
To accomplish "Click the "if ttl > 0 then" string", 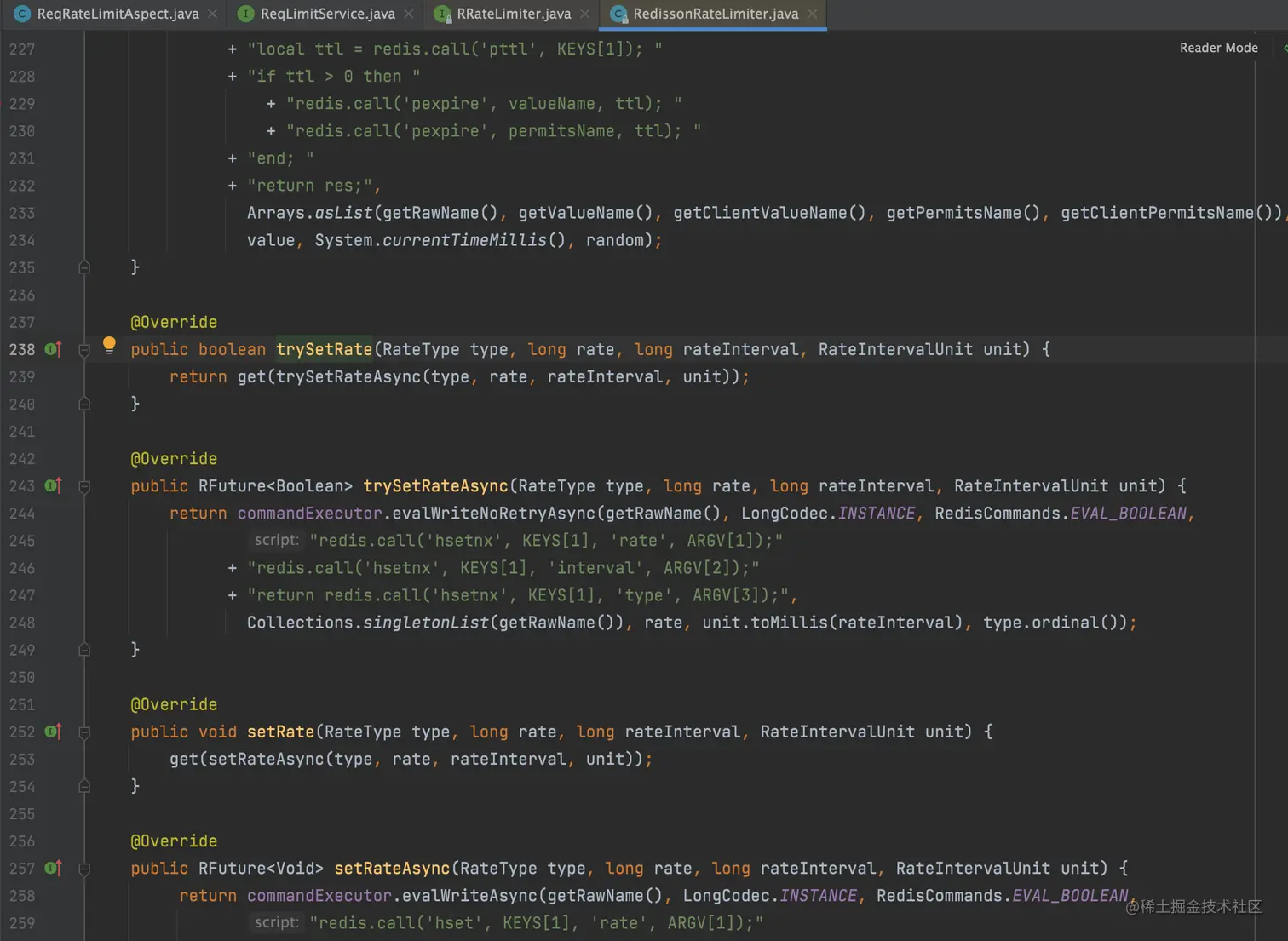I will click(x=334, y=76).
